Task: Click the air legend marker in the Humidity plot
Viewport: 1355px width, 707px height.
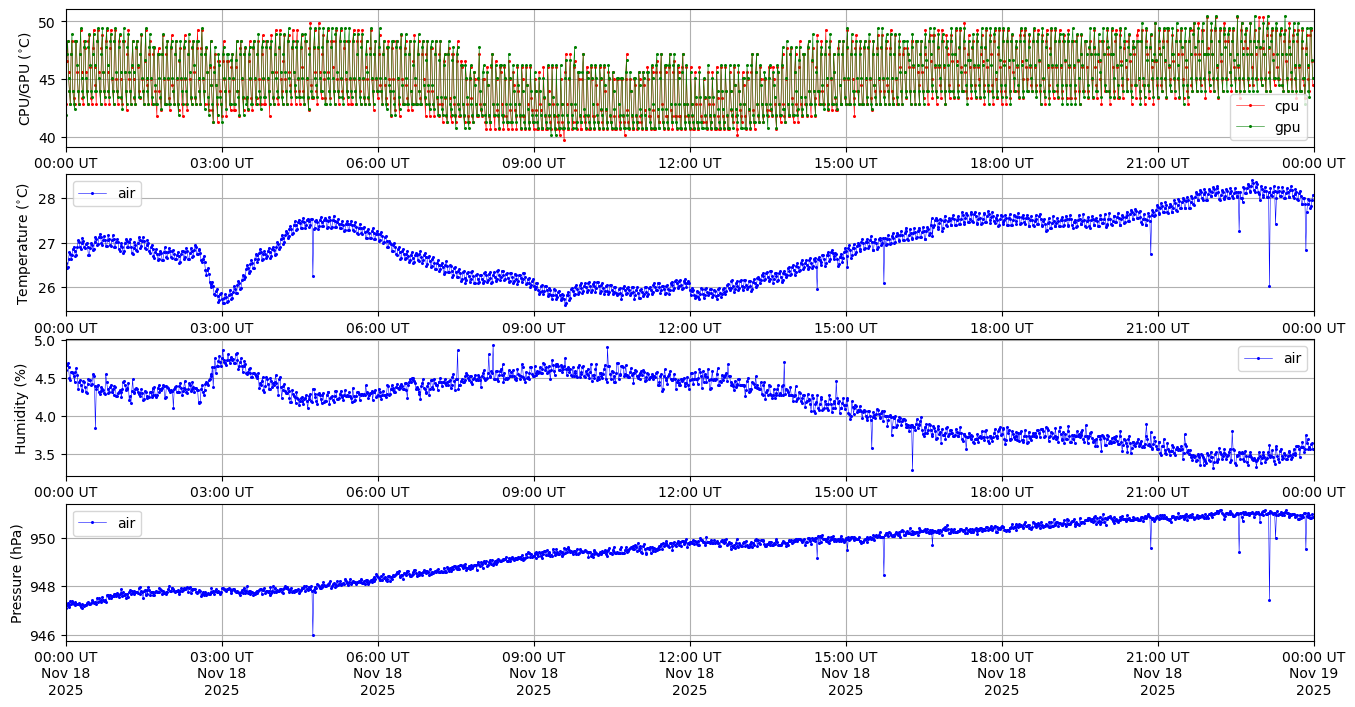Action: click(x=1257, y=358)
